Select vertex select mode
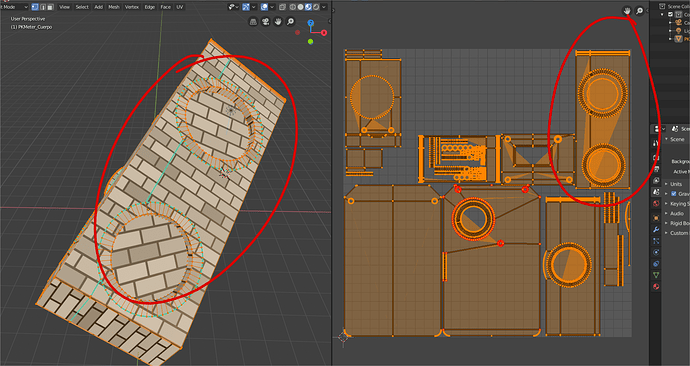The height and width of the screenshot is (366, 690). click(35, 7)
